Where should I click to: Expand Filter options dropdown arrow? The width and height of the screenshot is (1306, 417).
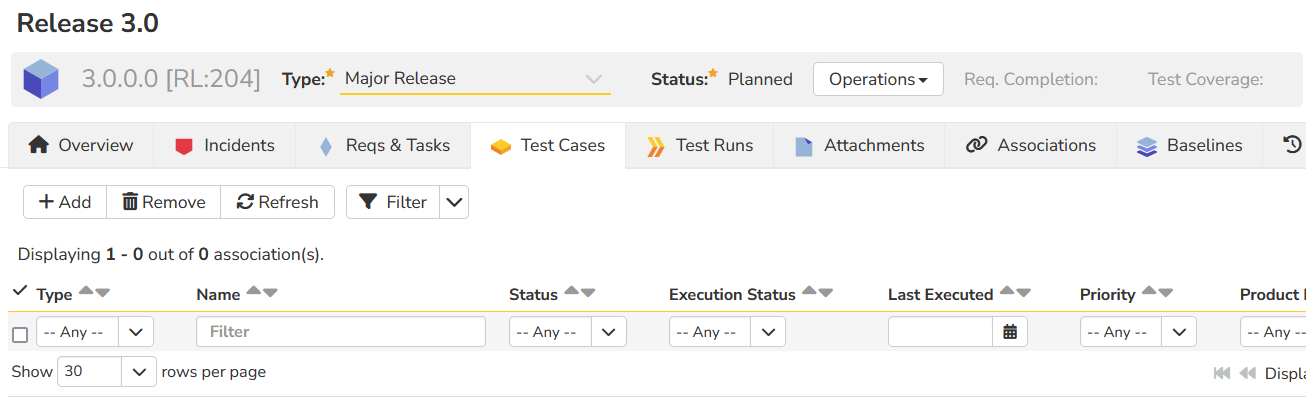[x=454, y=202]
